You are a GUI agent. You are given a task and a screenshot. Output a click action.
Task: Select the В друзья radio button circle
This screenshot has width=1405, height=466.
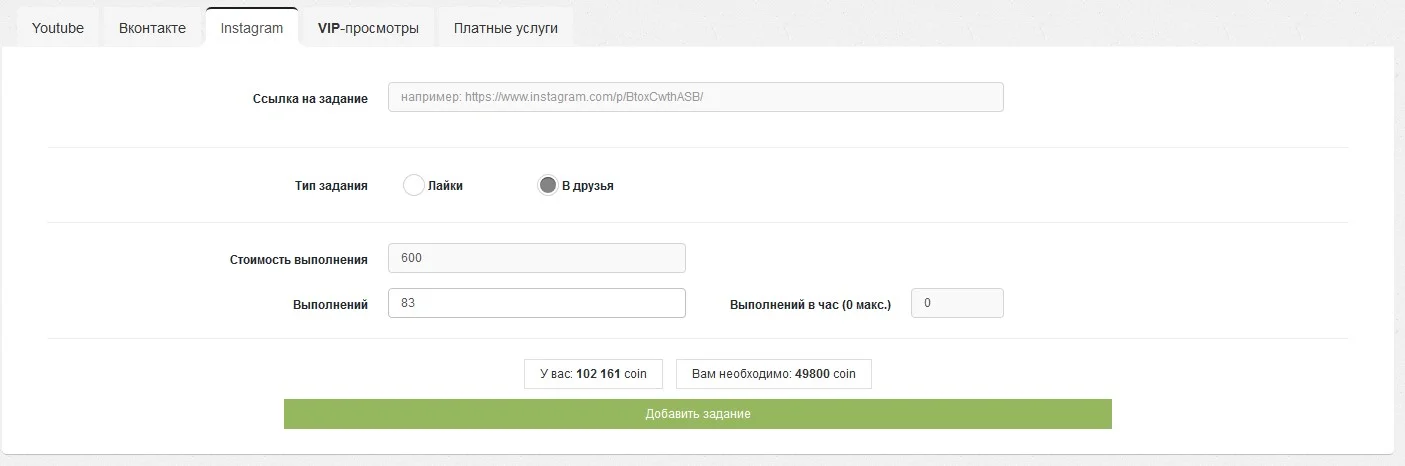547,185
